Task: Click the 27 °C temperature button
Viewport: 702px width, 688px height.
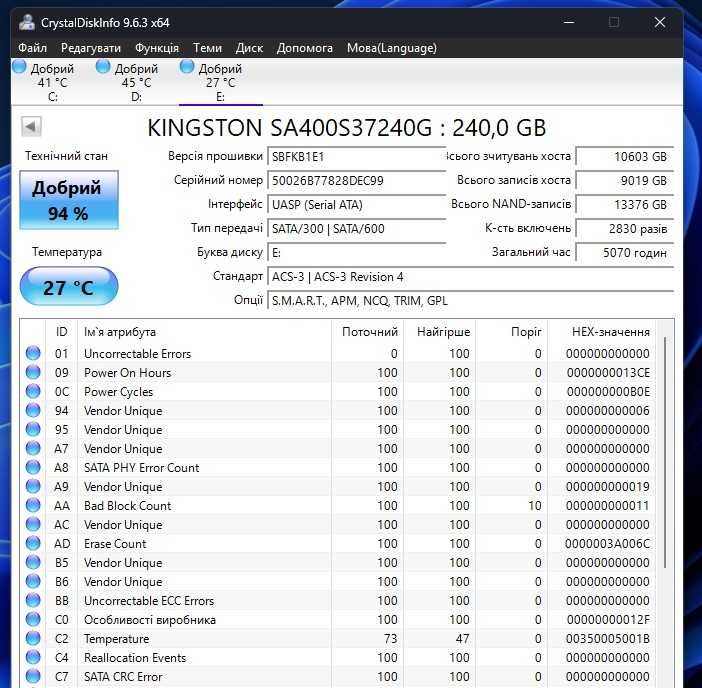Action: point(68,286)
